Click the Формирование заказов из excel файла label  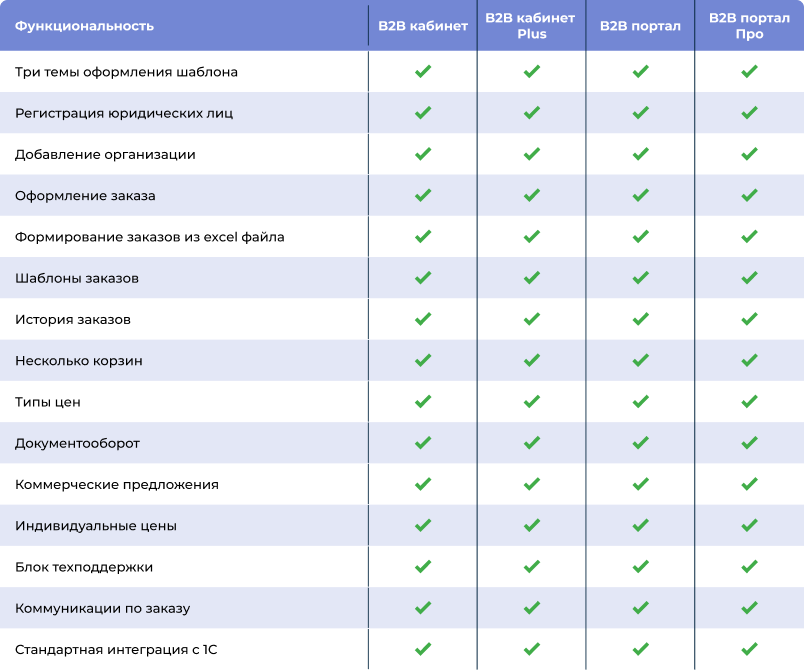[150, 237]
